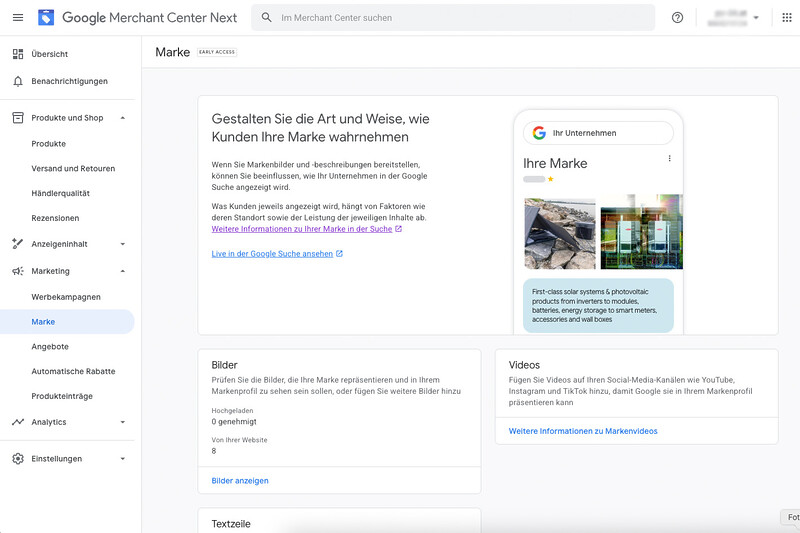The width and height of the screenshot is (800, 533).
Task: Click the solar panel rocks thumbnail
Action: 560,234
